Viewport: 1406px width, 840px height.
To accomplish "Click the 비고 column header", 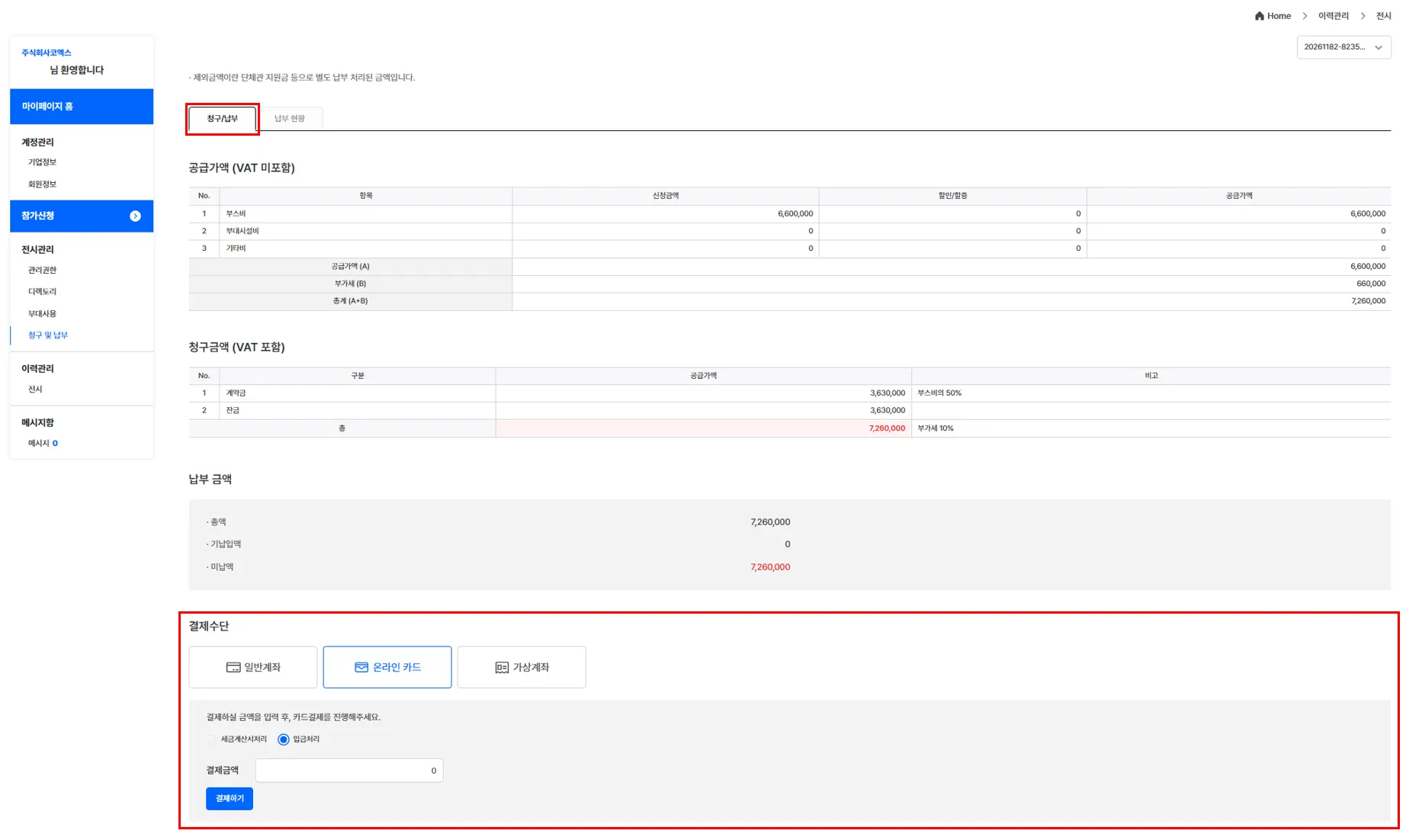I will [1151, 376].
